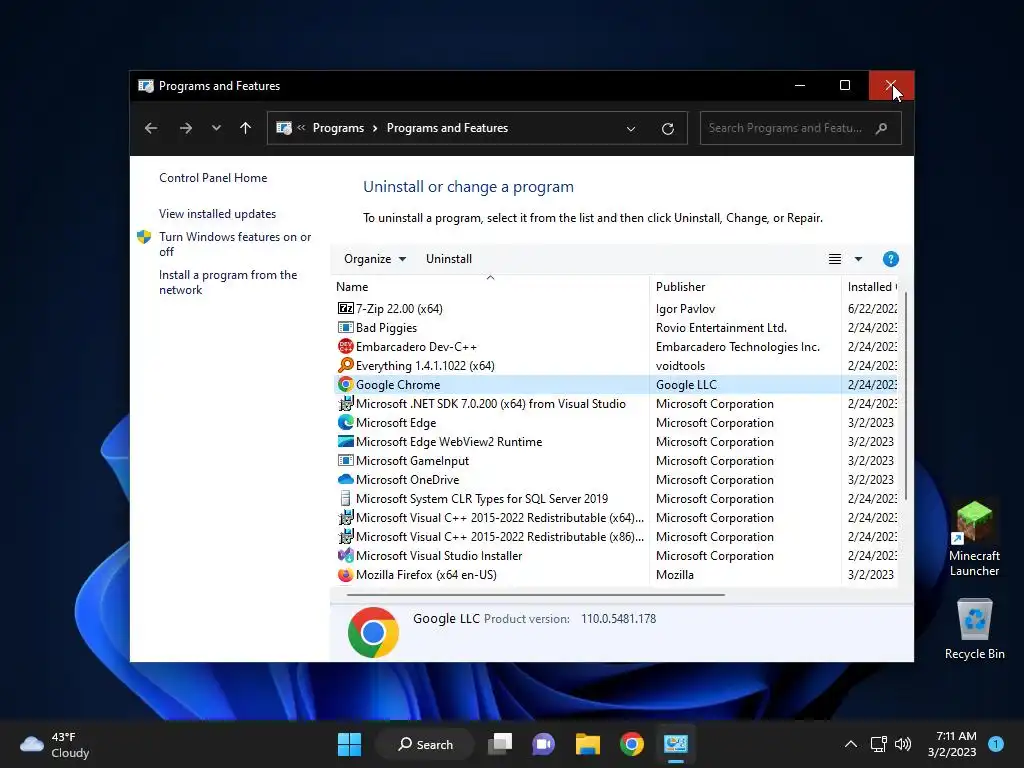This screenshot has width=1024, height=768.
Task: Sort by the Installed On column header
Action: click(871, 287)
